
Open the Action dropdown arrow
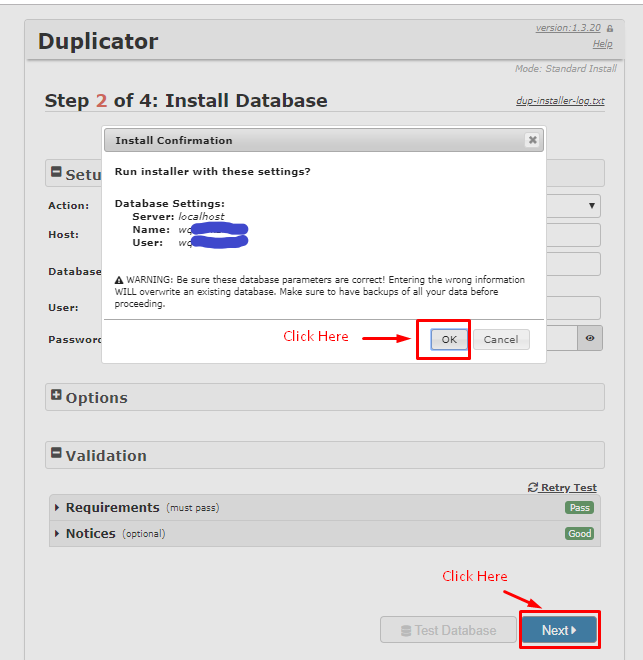(x=592, y=205)
